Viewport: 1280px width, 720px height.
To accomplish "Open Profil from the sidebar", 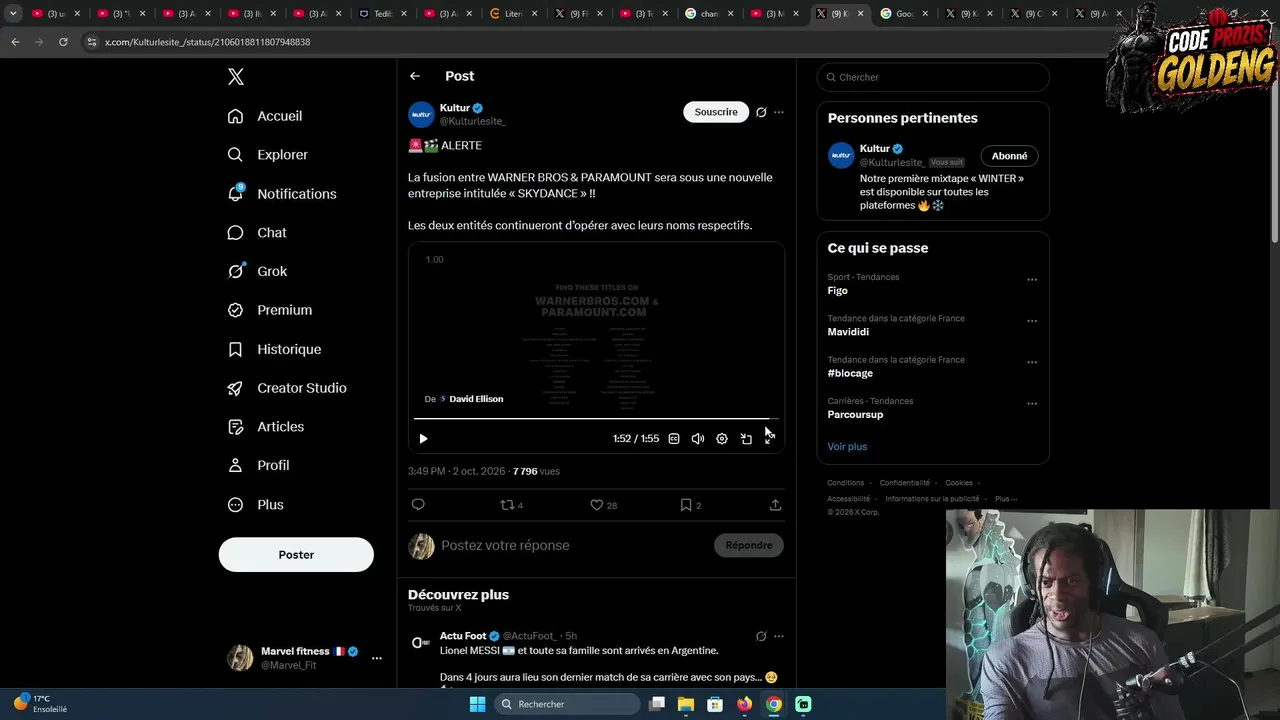I will [258, 466].
